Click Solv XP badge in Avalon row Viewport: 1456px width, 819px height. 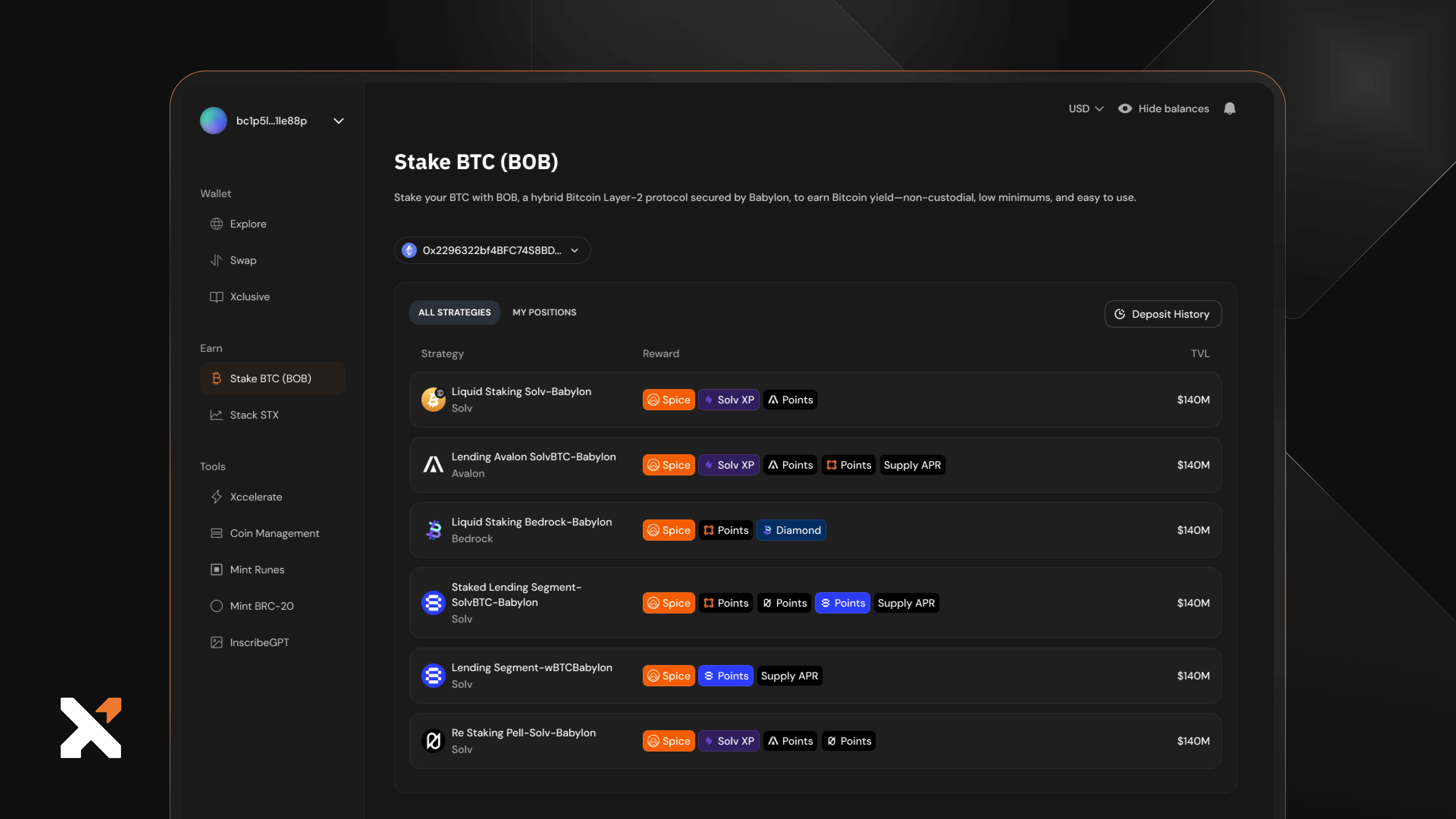click(x=728, y=465)
